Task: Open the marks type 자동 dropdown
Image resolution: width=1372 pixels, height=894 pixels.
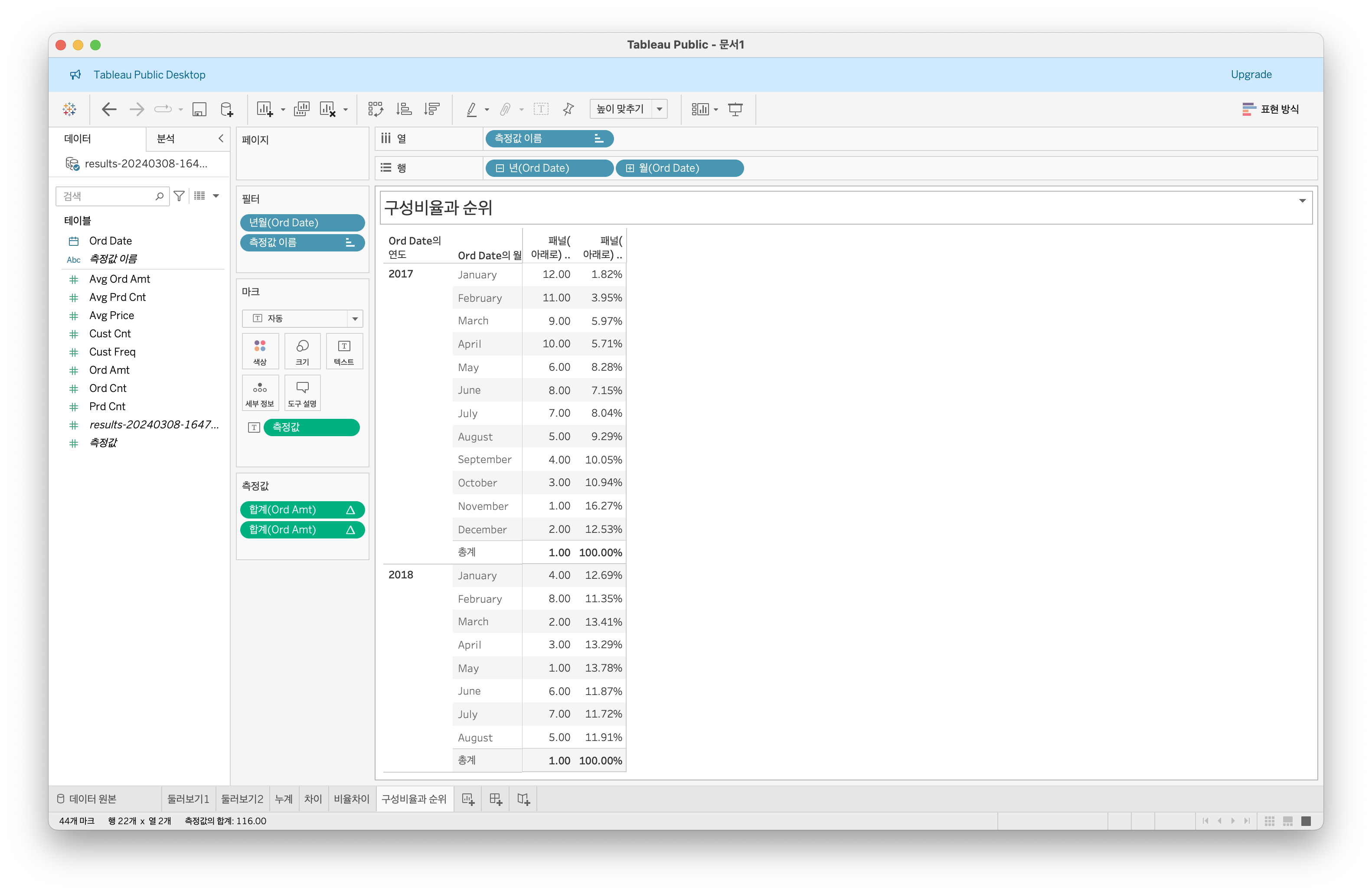Action: [x=355, y=318]
